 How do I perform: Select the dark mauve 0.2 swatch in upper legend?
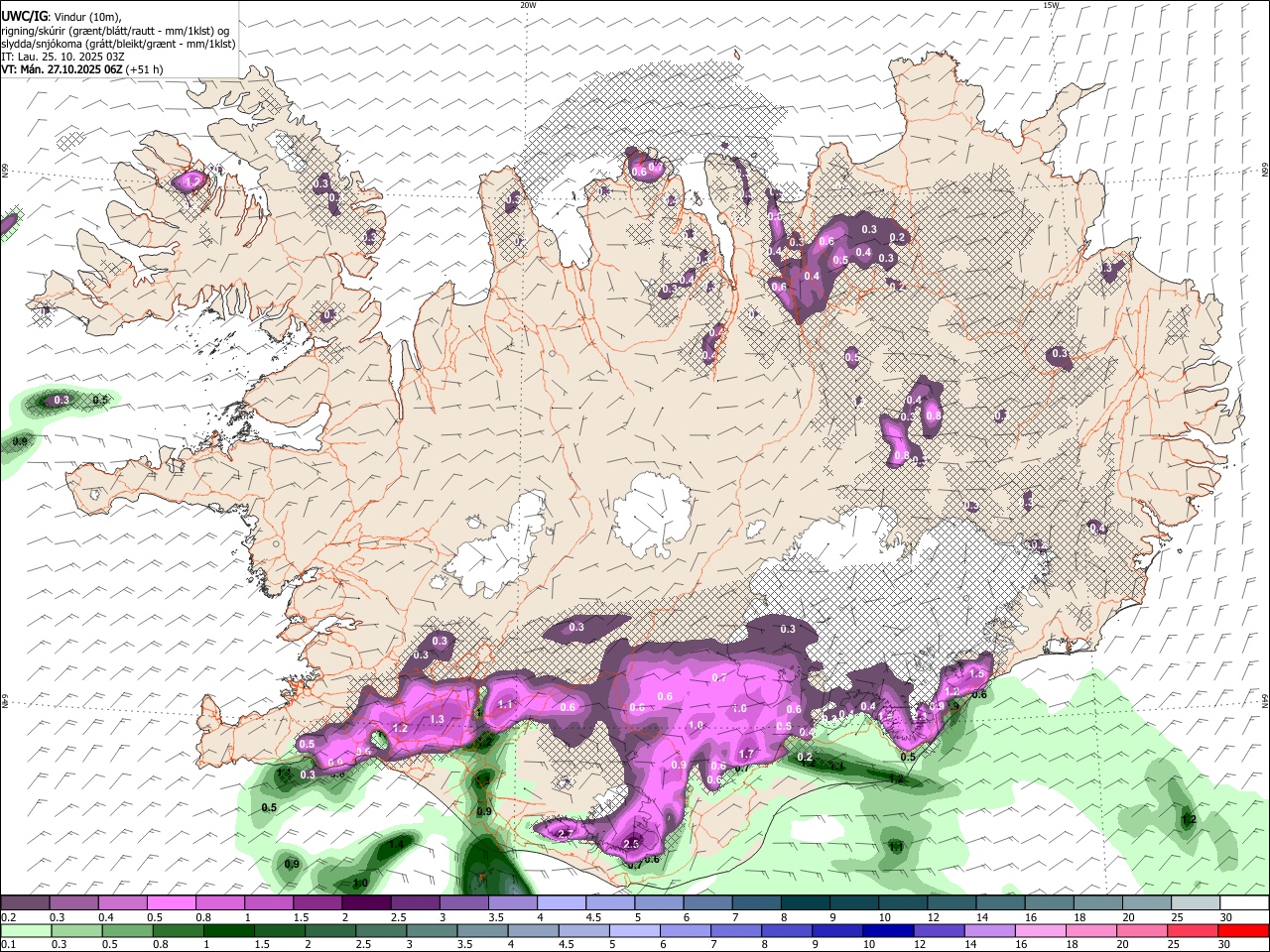click(x=25, y=903)
